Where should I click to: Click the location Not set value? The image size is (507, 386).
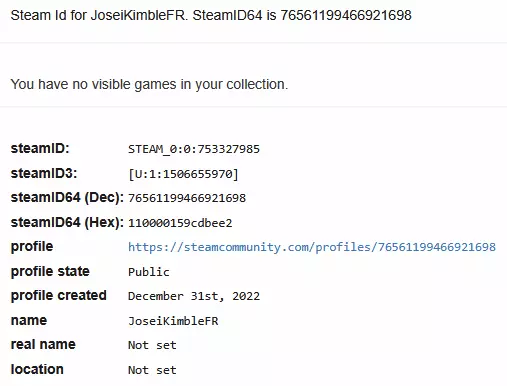click(152, 370)
